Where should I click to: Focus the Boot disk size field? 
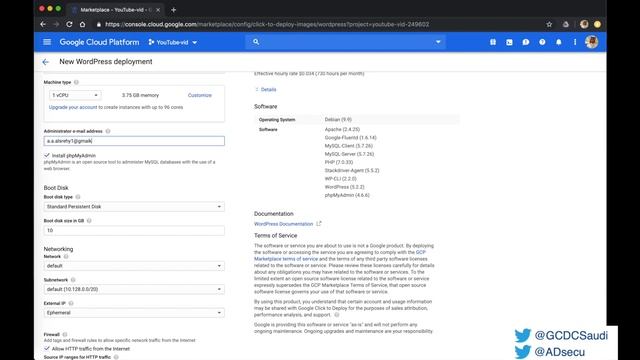tap(134, 230)
